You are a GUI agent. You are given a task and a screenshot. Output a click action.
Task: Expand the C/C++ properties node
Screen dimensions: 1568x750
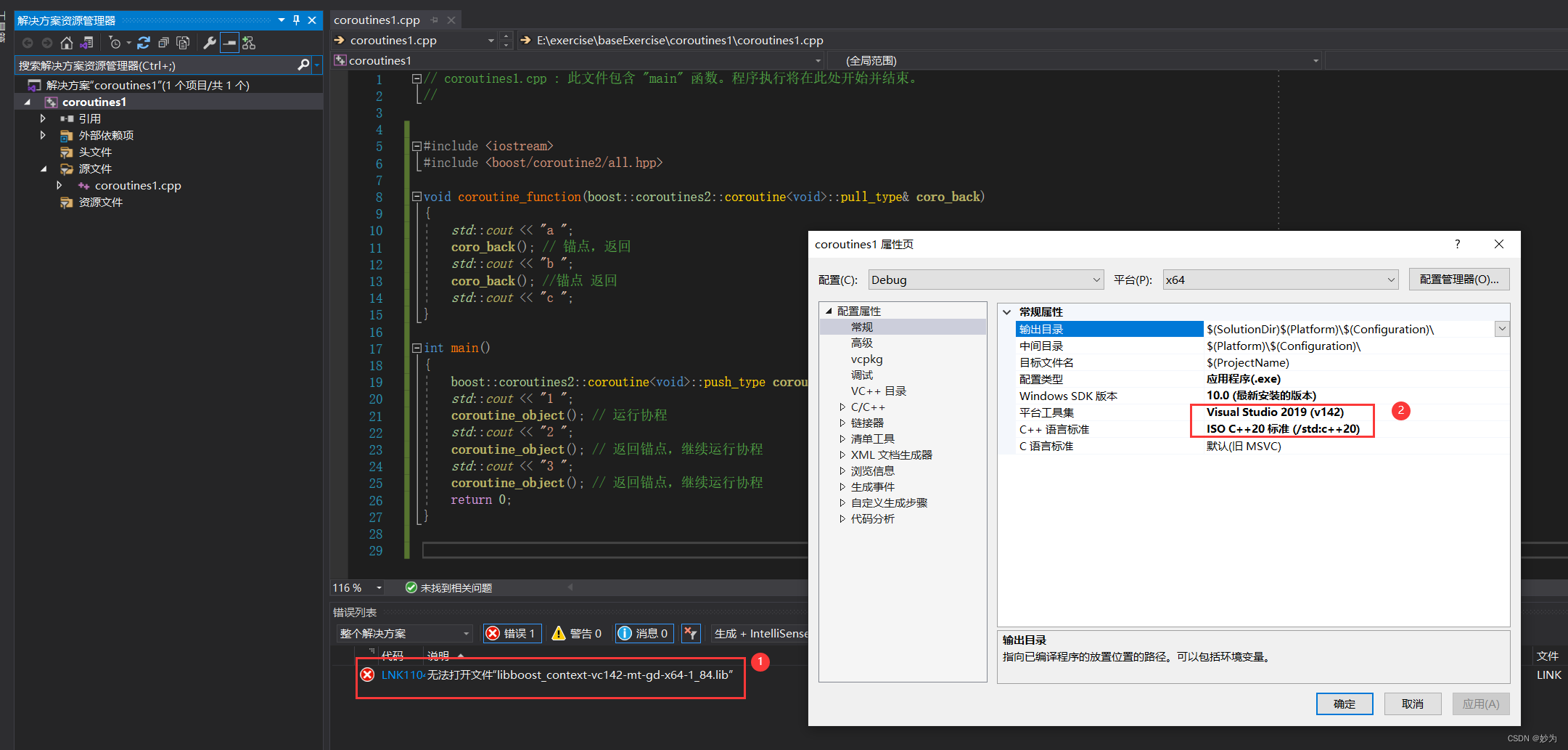click(x=842, y=407)
